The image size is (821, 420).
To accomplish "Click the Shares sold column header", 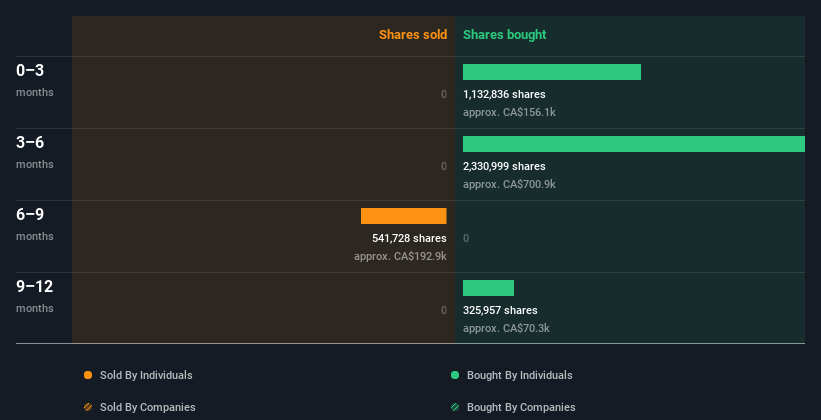I will [413, 35].
